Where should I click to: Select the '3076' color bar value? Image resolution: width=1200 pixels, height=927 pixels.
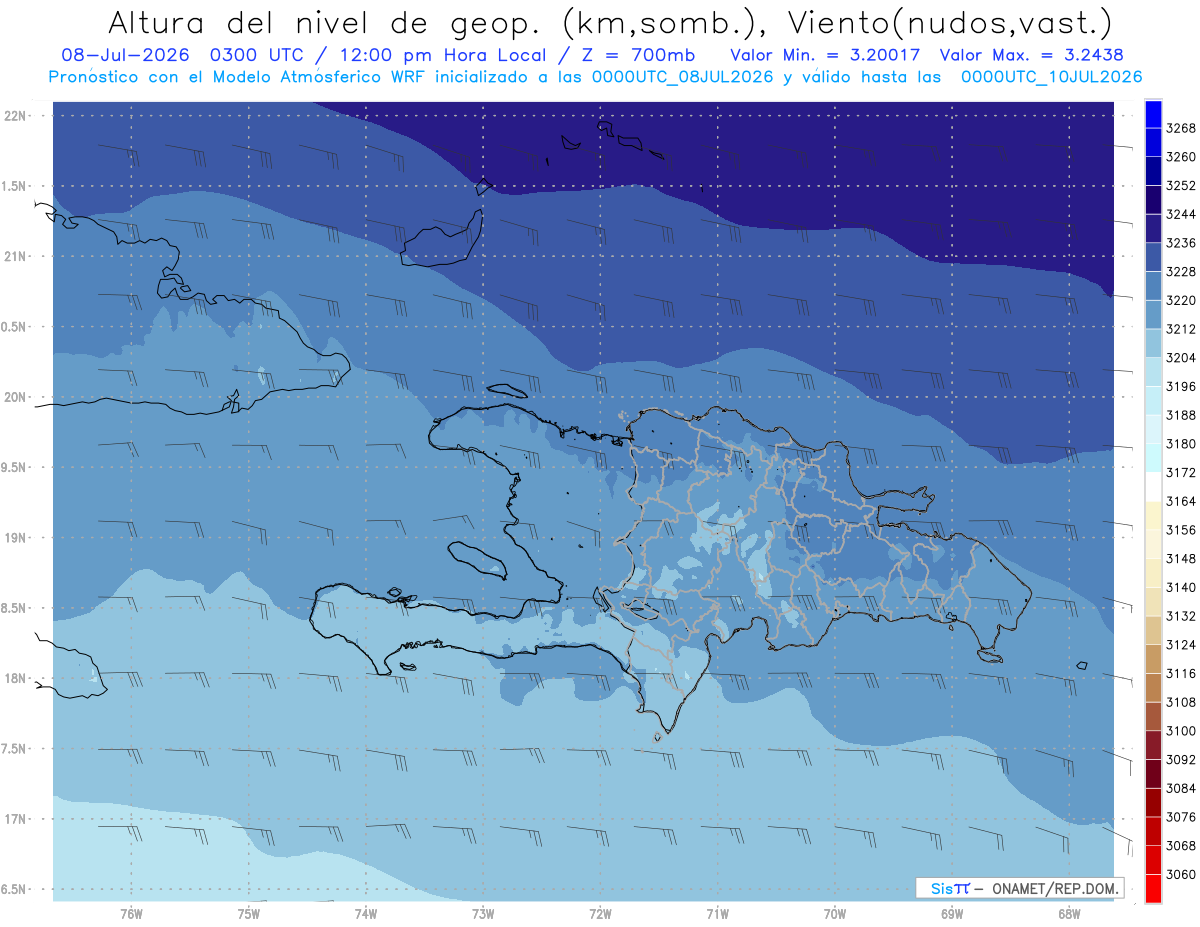coord(1181,817)
